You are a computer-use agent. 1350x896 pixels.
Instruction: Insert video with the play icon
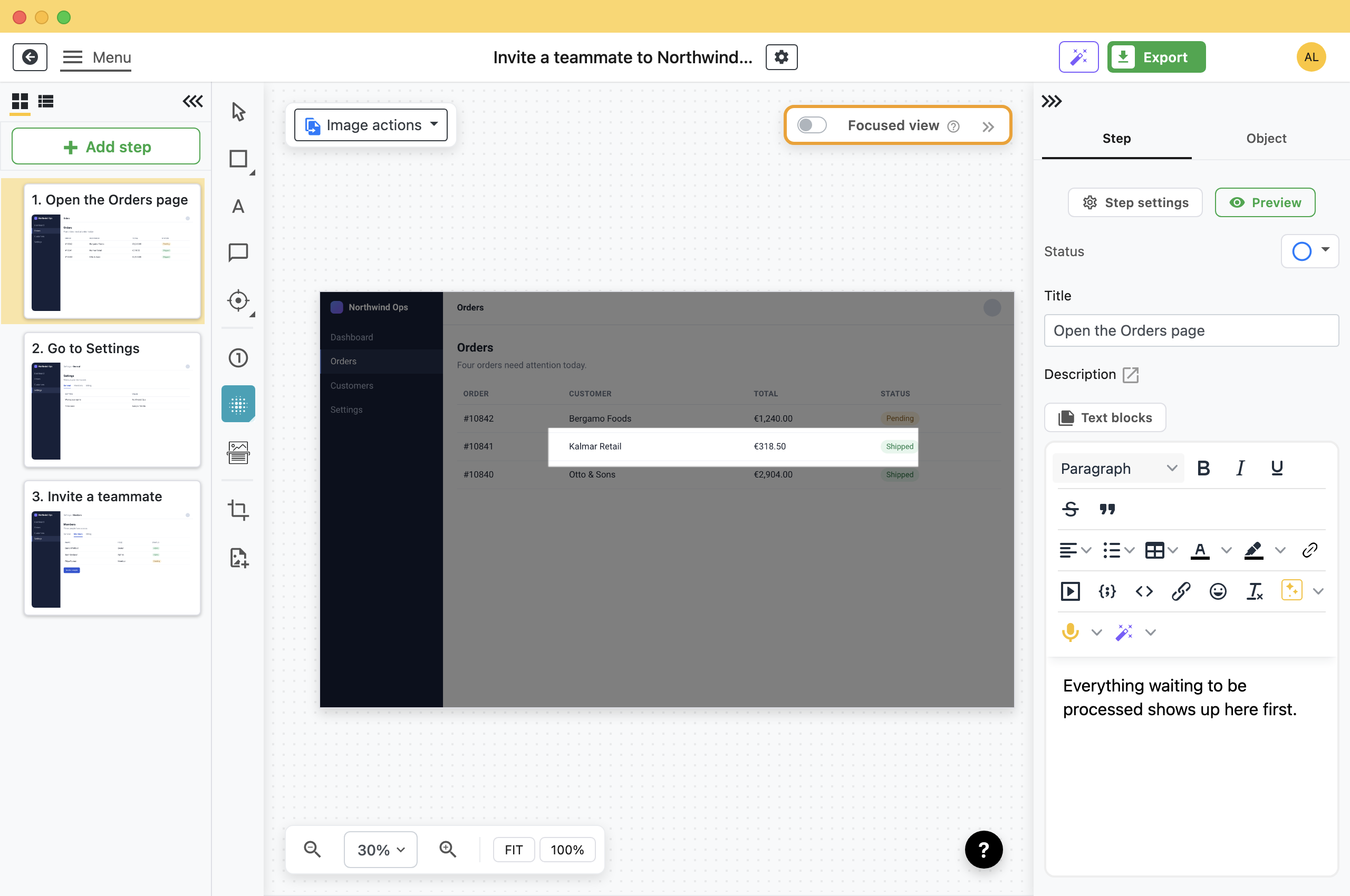pos(1071,591)
